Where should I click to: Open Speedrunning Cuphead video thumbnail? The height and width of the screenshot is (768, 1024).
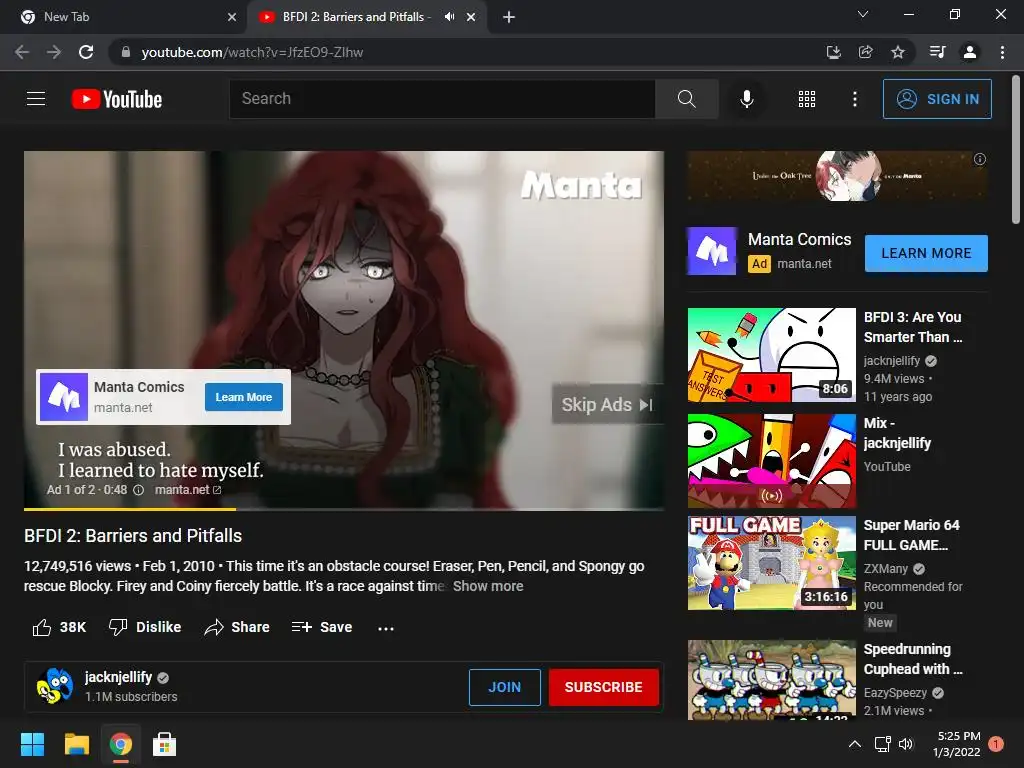tap(771, 680)
